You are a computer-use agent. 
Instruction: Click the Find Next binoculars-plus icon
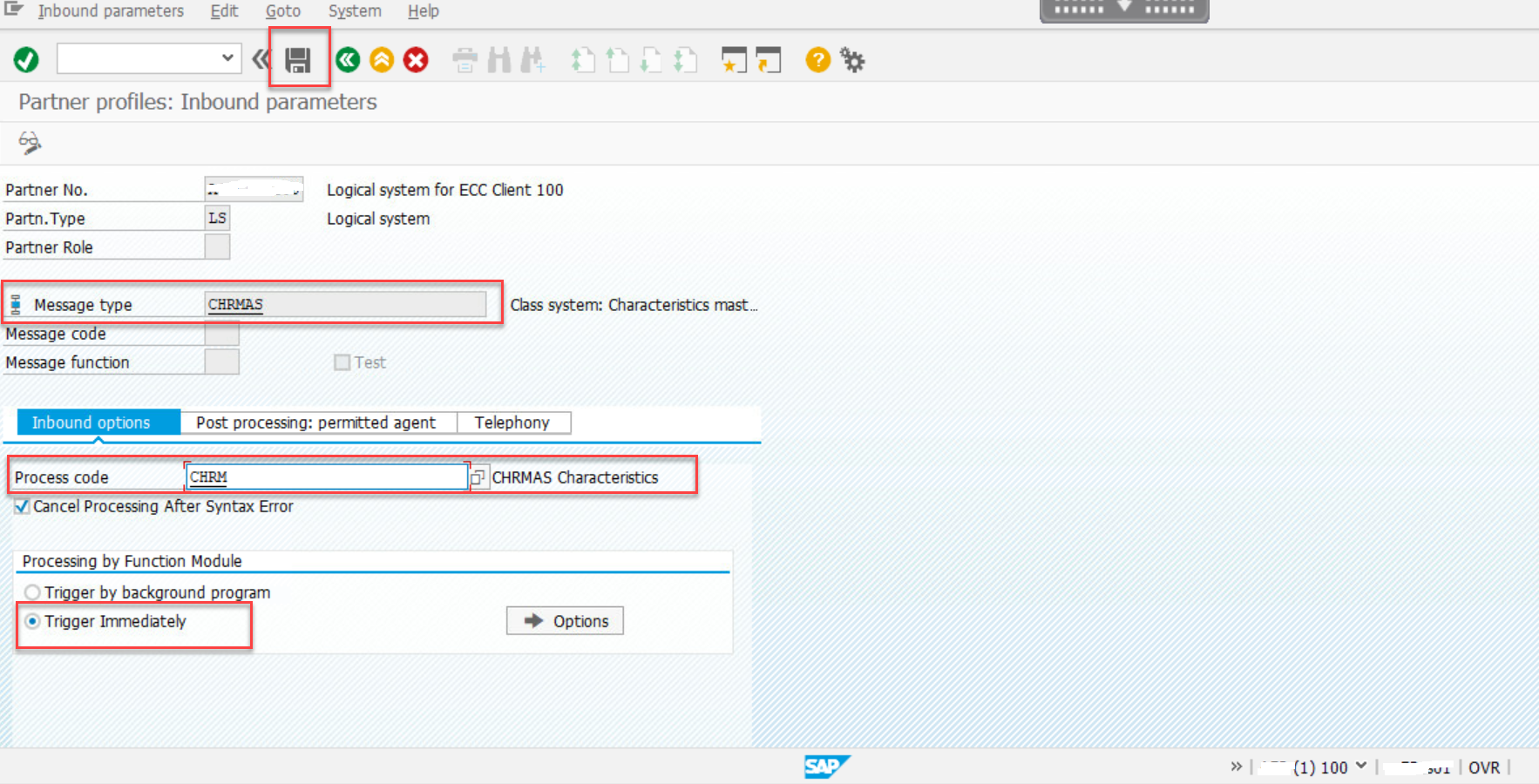[532, 60]
